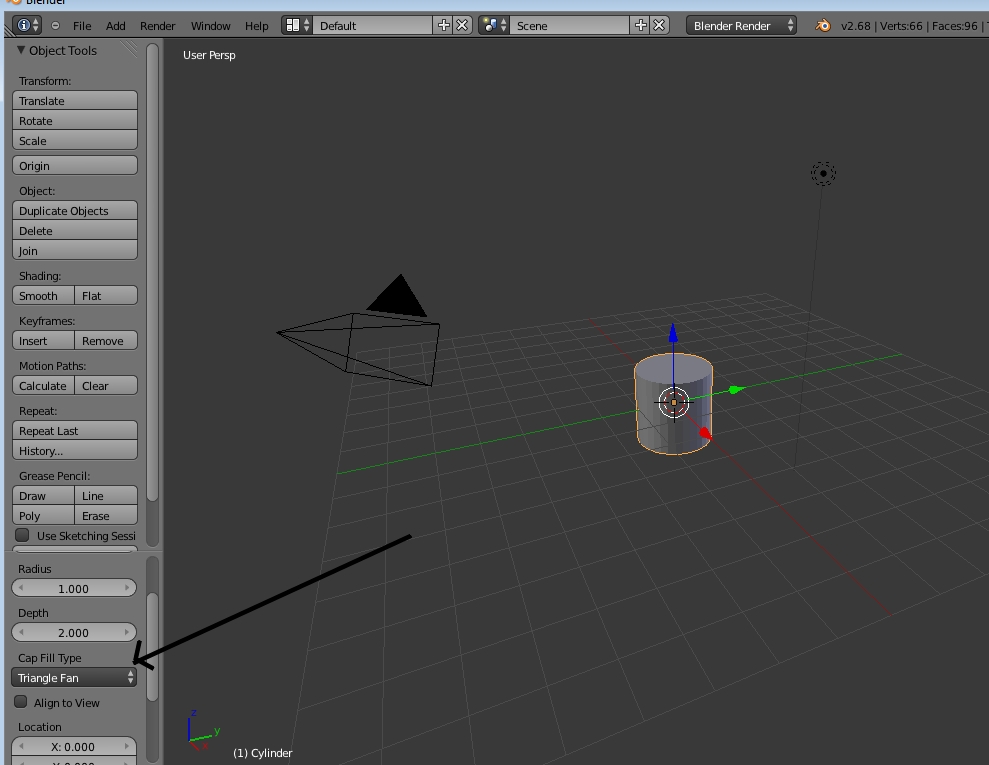Click the blue Z axis manipulator arrow
This screenshot has width=989, height=765.
[673, 333]
